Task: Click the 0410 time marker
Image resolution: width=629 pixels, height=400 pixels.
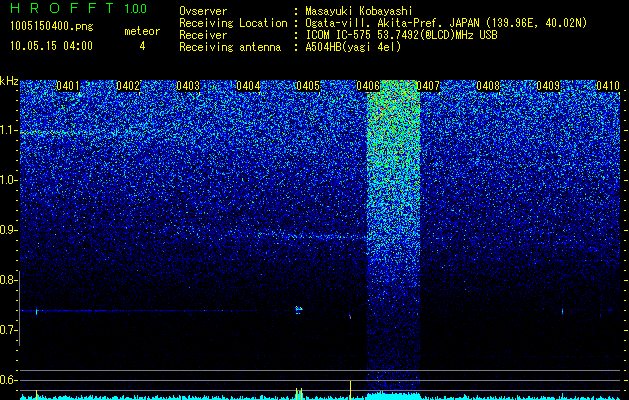Action: tap(608, 86)
